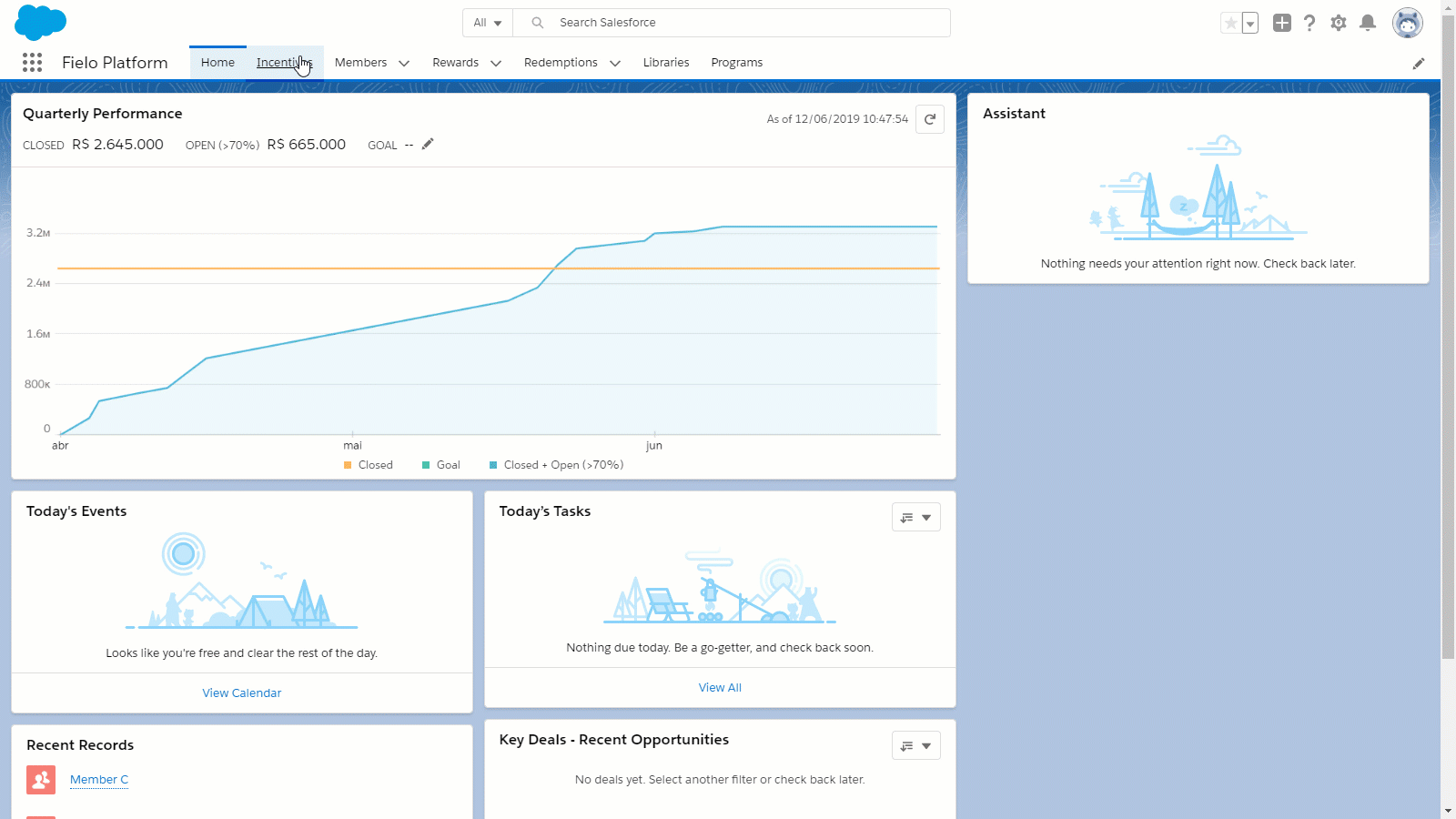
Task: Click the OPEN amount R$ 665.000
Action: [x=307, y=145]
